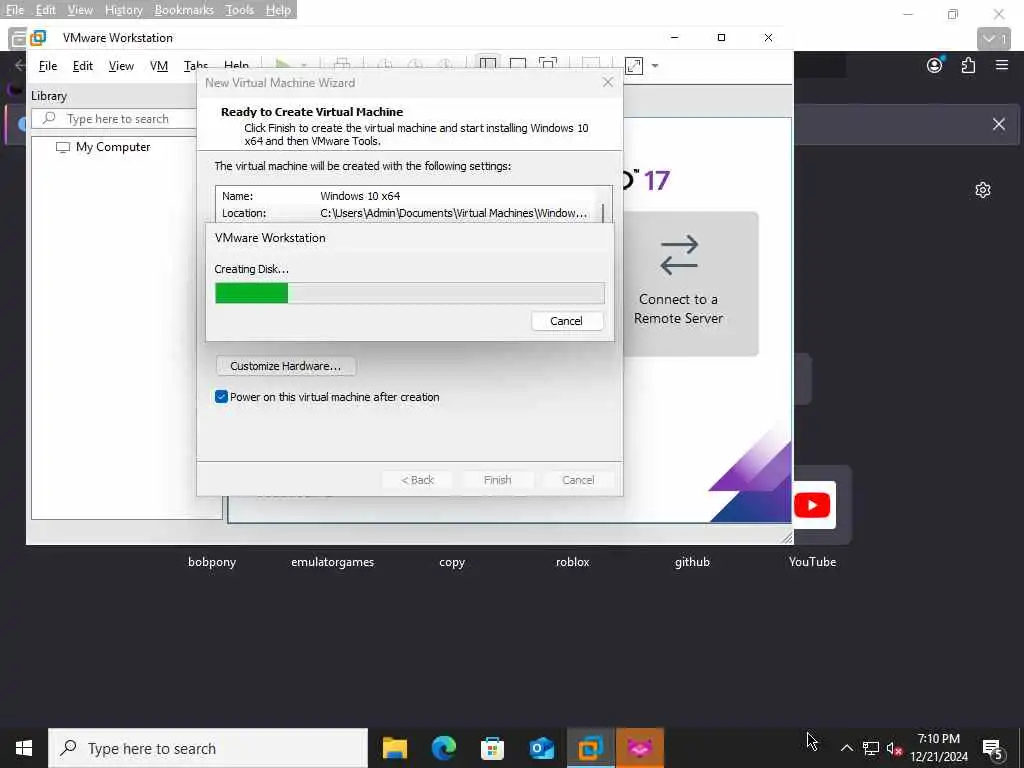Open browser Bookmarks menu
1024x768 pixels.
[x=184, y=10]
